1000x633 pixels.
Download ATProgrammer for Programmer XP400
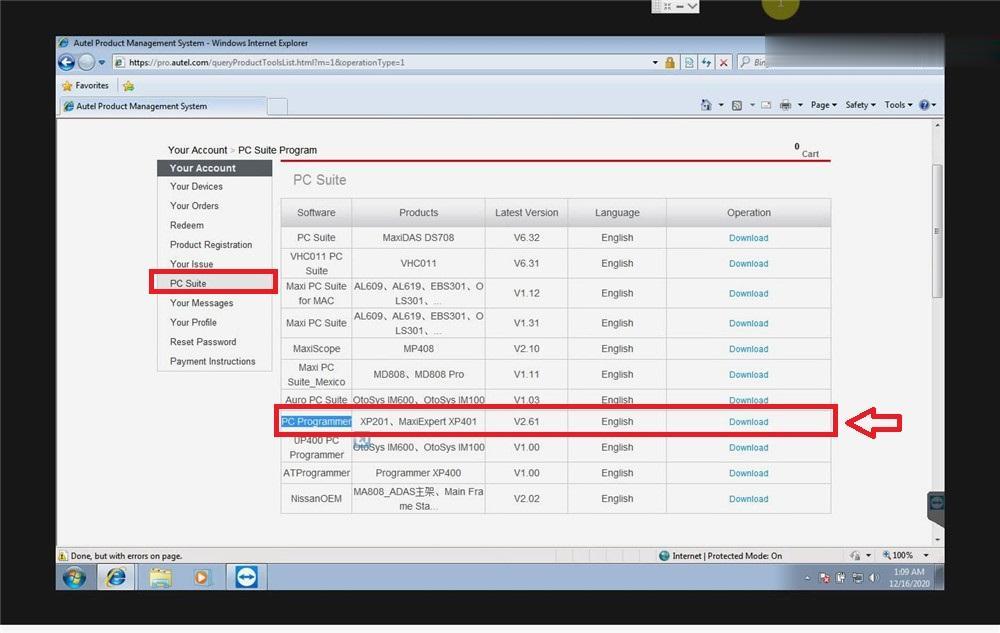coord(749,473)
